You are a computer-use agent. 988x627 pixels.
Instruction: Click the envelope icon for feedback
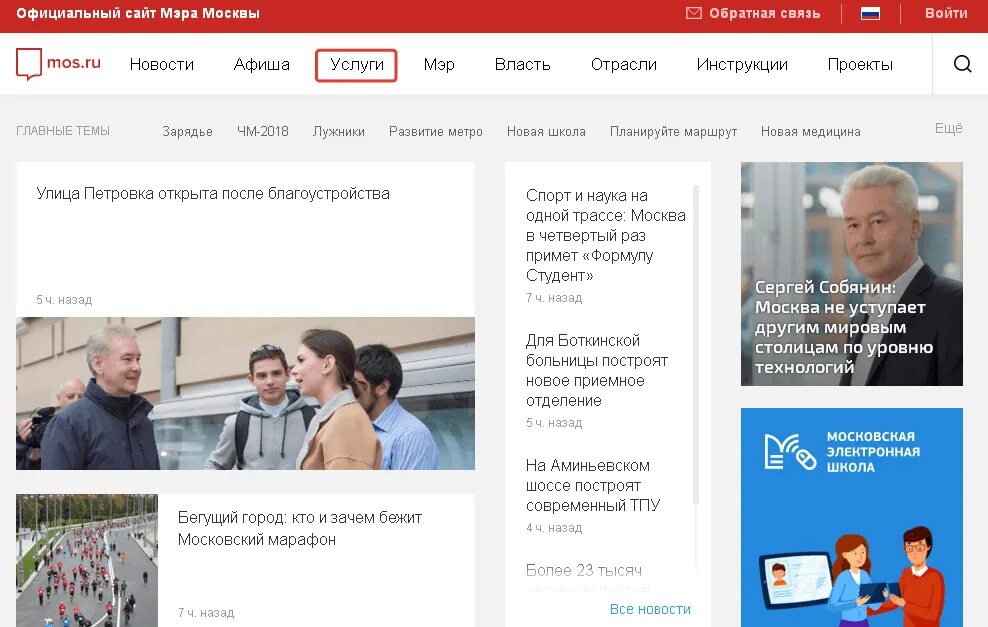pyautogui.click(x=694, y=13)
